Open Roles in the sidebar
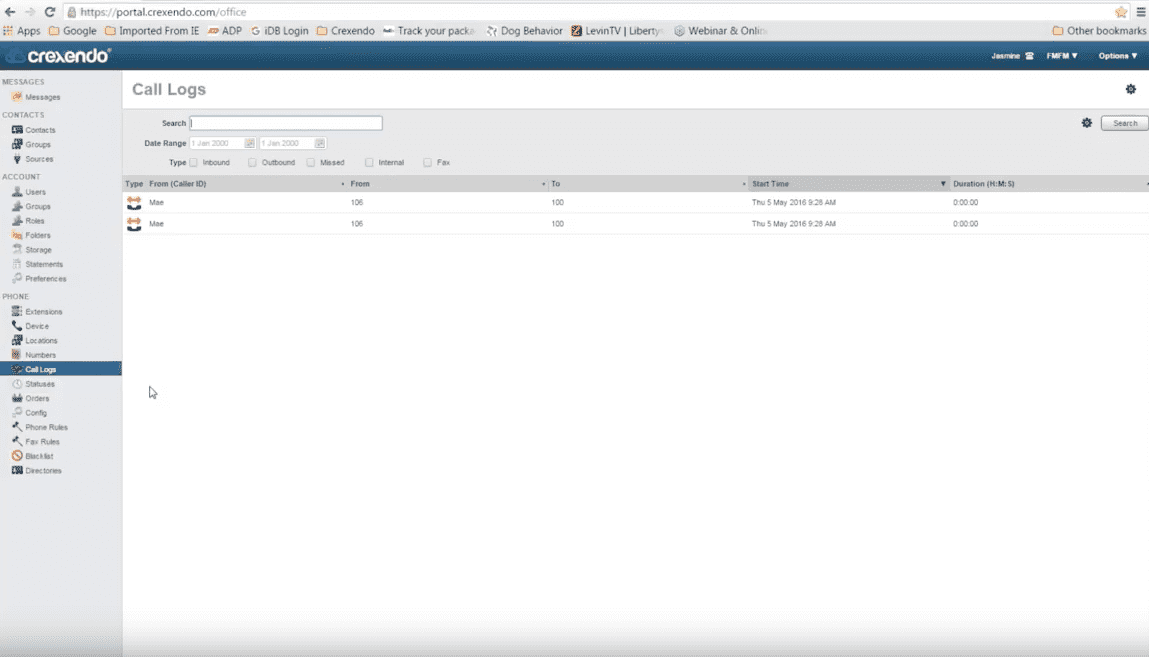The height and width of the screenshot is (657, 1149). [34, 220]
